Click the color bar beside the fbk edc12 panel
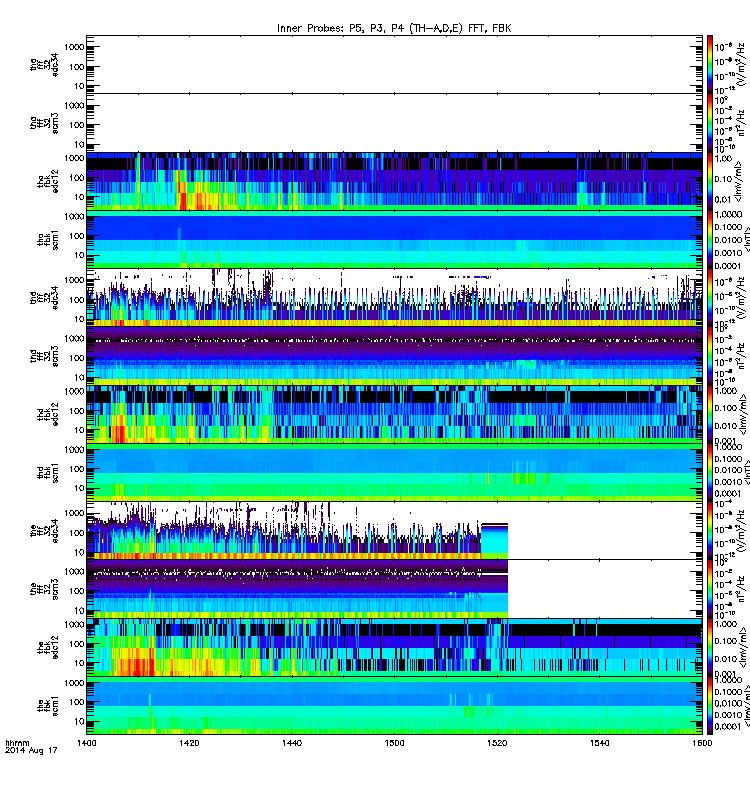Viewport: 750px width, 800px height. pos(710,647)
